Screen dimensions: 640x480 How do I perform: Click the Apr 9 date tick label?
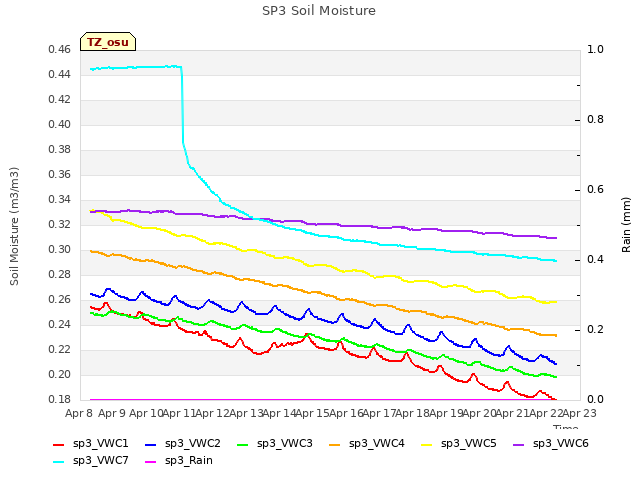coord(112,413)
